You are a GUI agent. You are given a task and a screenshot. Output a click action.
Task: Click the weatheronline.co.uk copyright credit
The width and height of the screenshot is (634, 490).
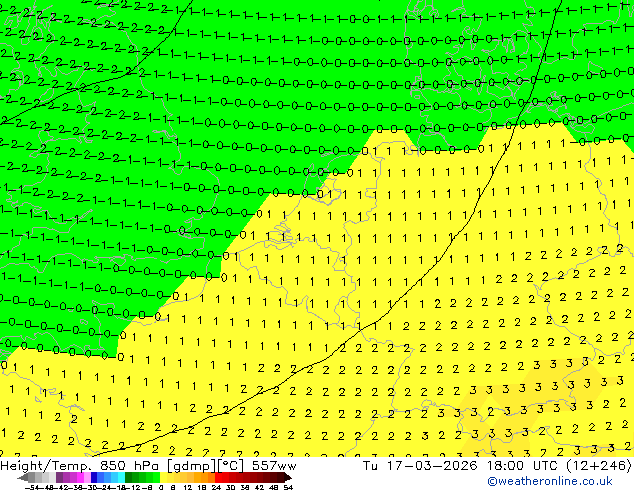(550, 481)
